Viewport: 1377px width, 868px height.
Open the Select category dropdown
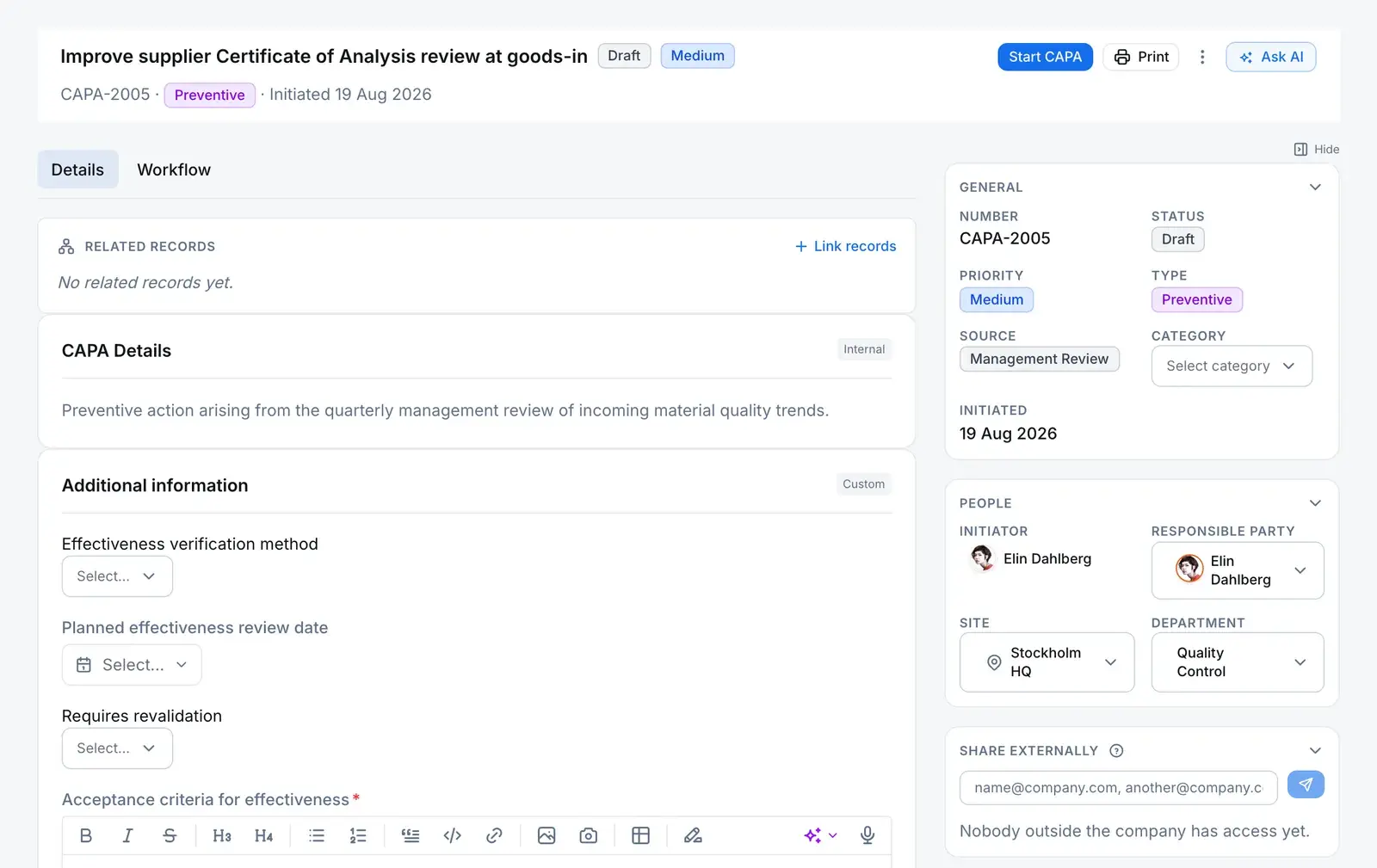[1232, 366]
